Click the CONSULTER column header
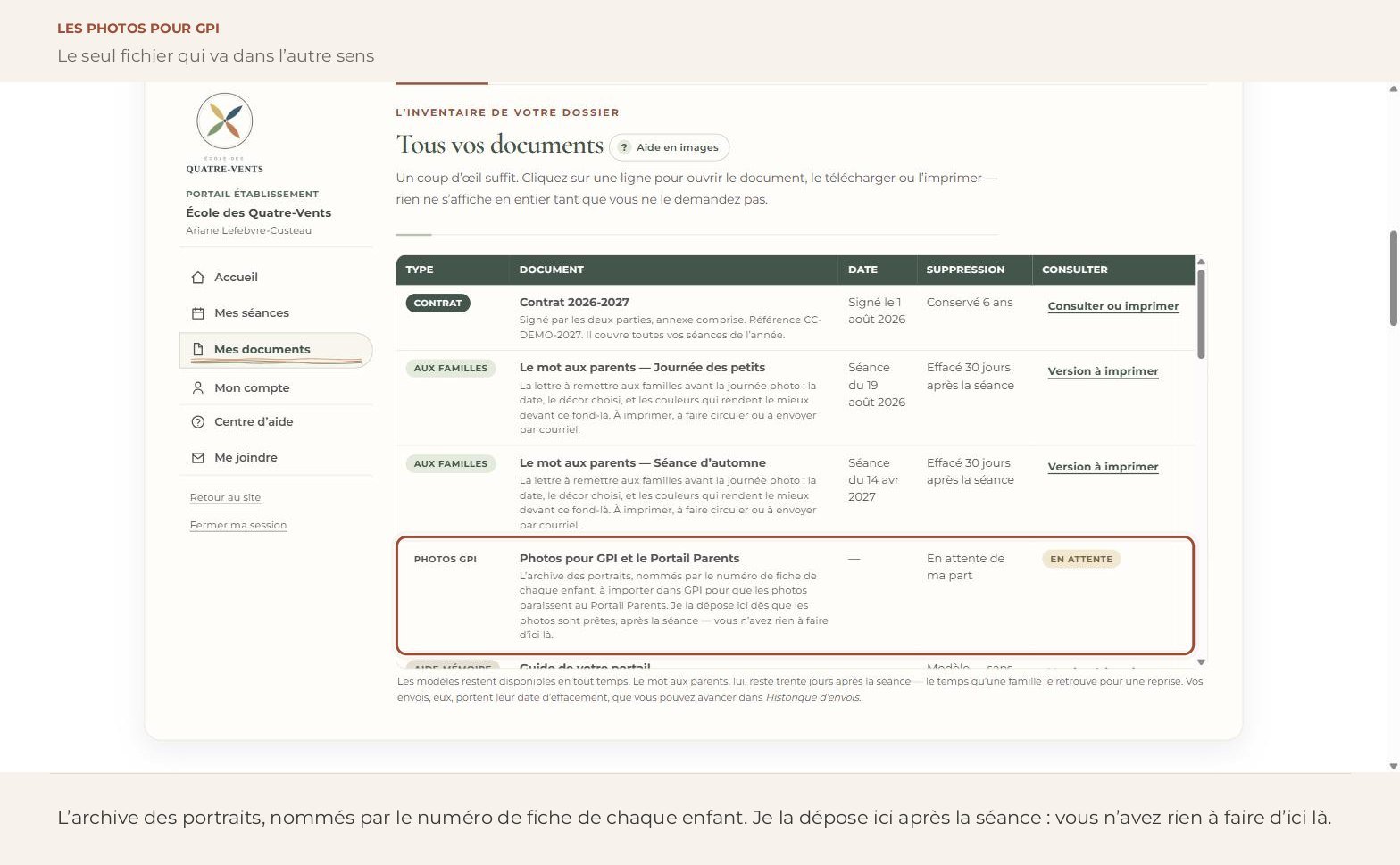Image resolution: width=1400 pixels, height=865 pixels. click(x=1075, y=270)
